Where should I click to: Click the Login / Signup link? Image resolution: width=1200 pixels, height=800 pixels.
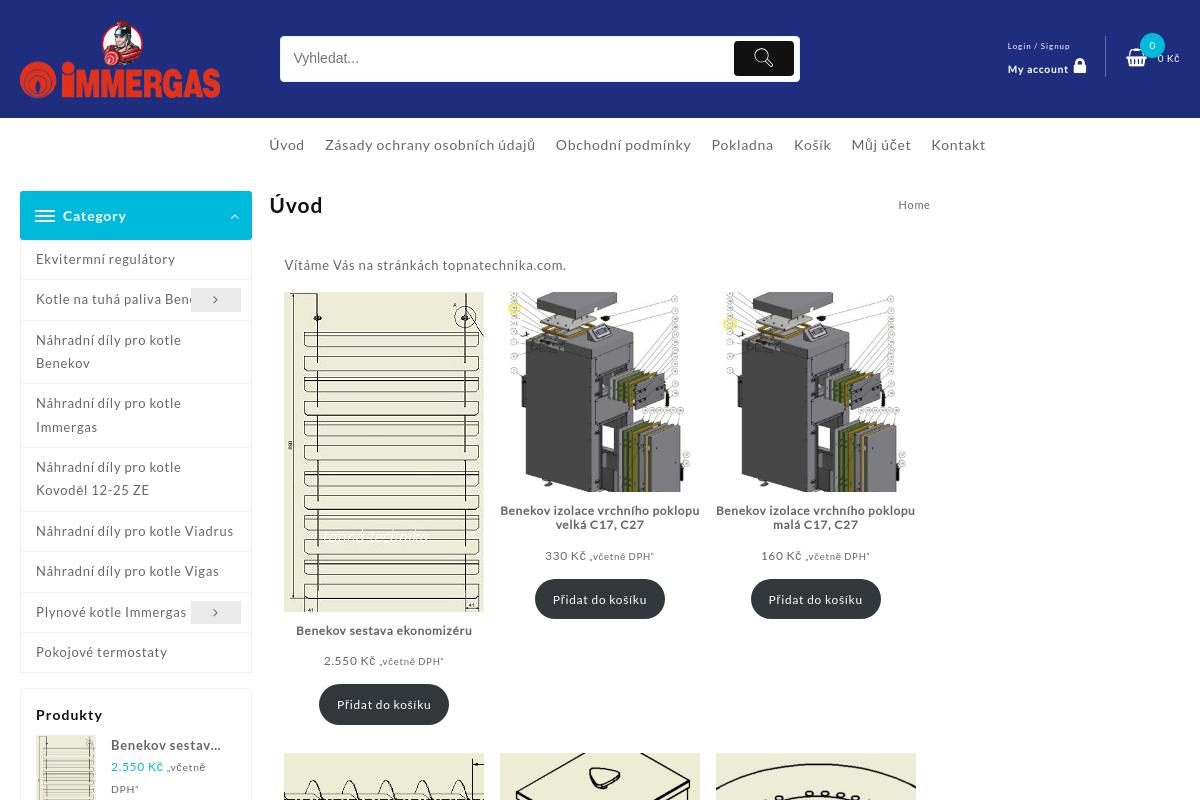(1038, 46)
